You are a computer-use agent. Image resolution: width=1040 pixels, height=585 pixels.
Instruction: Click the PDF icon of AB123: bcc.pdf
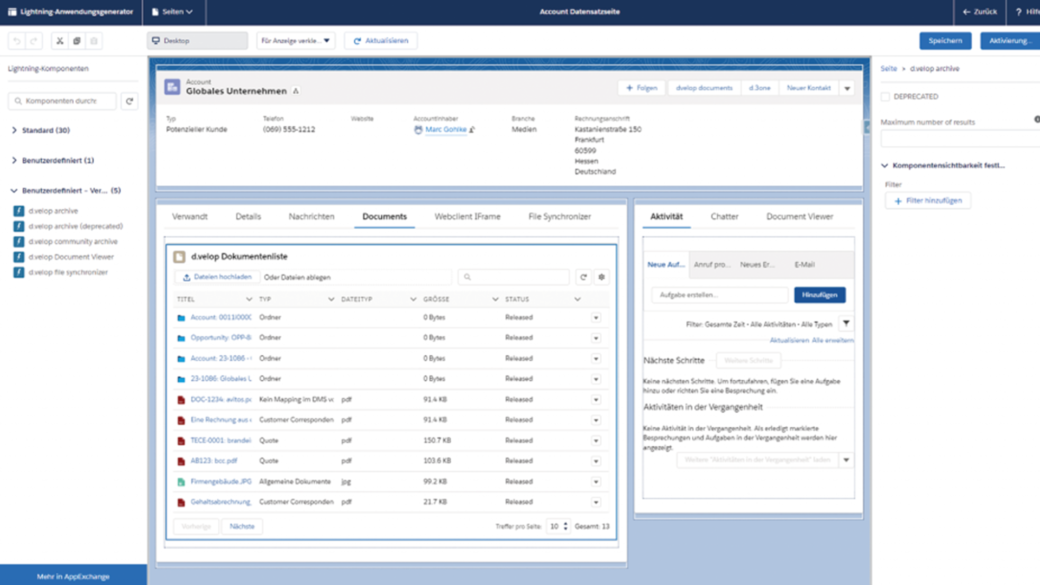point(181,461)
